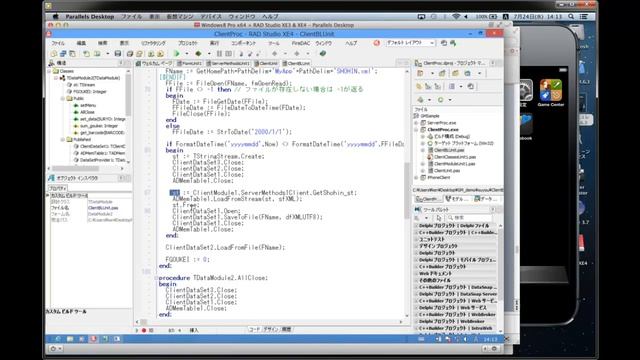Switch to the ウェルカム ページ tab
Viewport: 640px width, 360px height.
pos(155,63)
